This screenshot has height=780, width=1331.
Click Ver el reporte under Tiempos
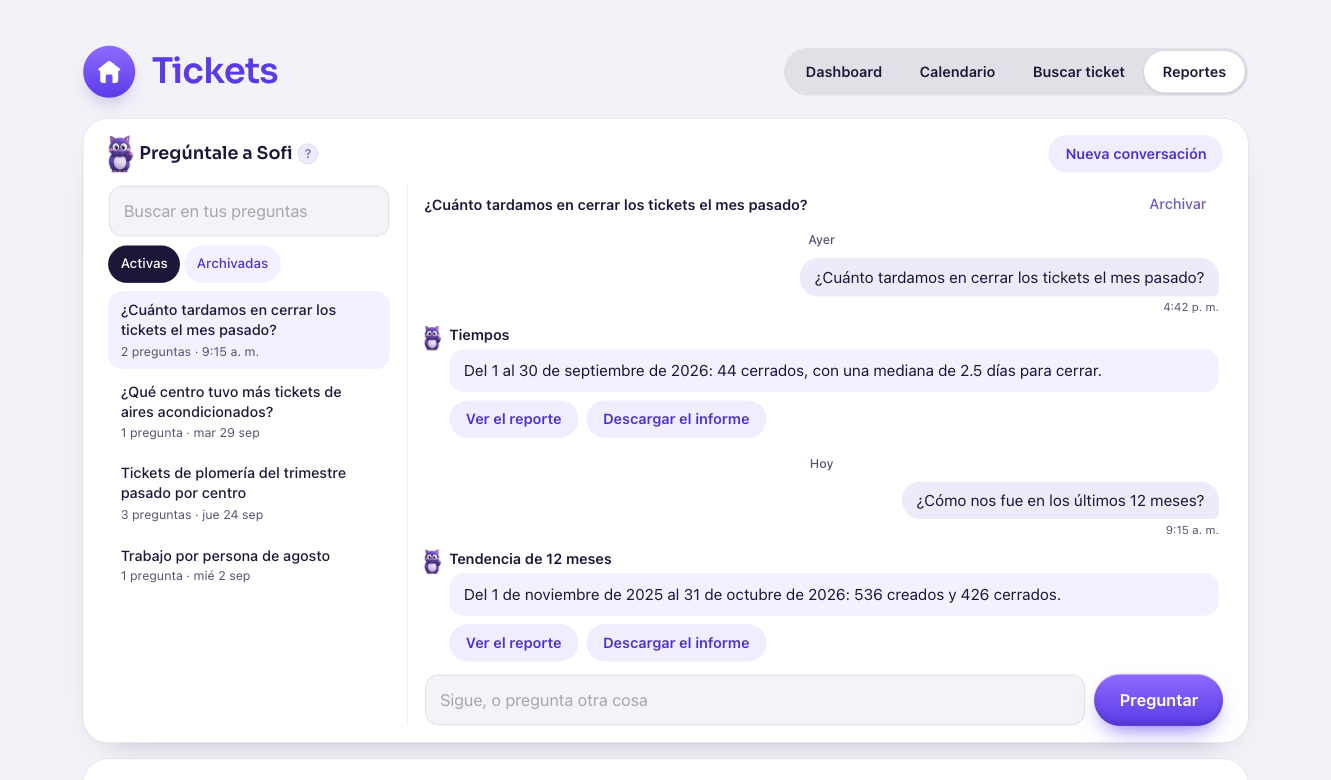pos(514,419)
